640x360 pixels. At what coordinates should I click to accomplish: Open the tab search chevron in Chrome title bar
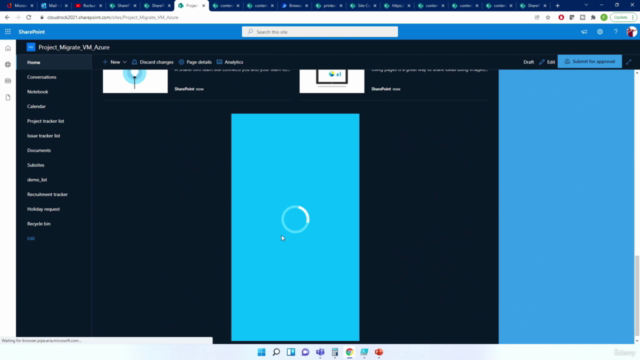point(586,5)
